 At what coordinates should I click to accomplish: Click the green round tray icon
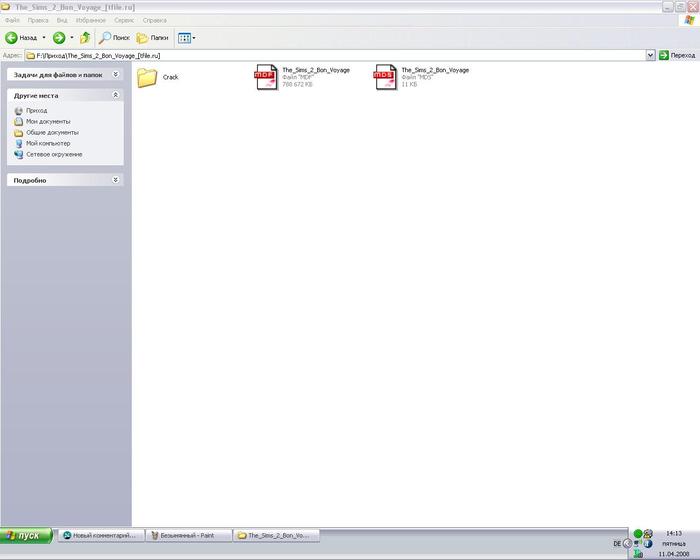638,533
